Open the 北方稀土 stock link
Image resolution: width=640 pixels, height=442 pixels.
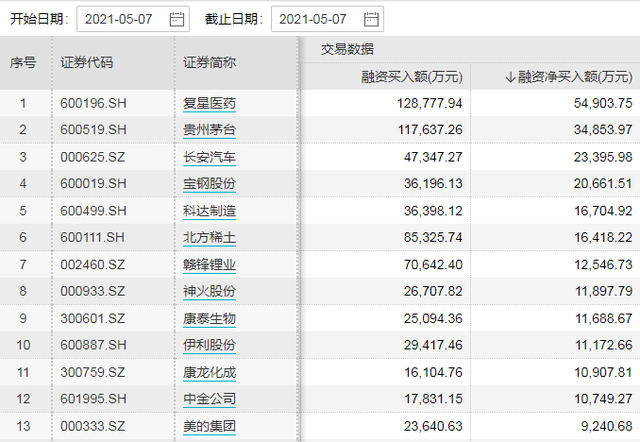pyautogui.click(x=209, y=238)
